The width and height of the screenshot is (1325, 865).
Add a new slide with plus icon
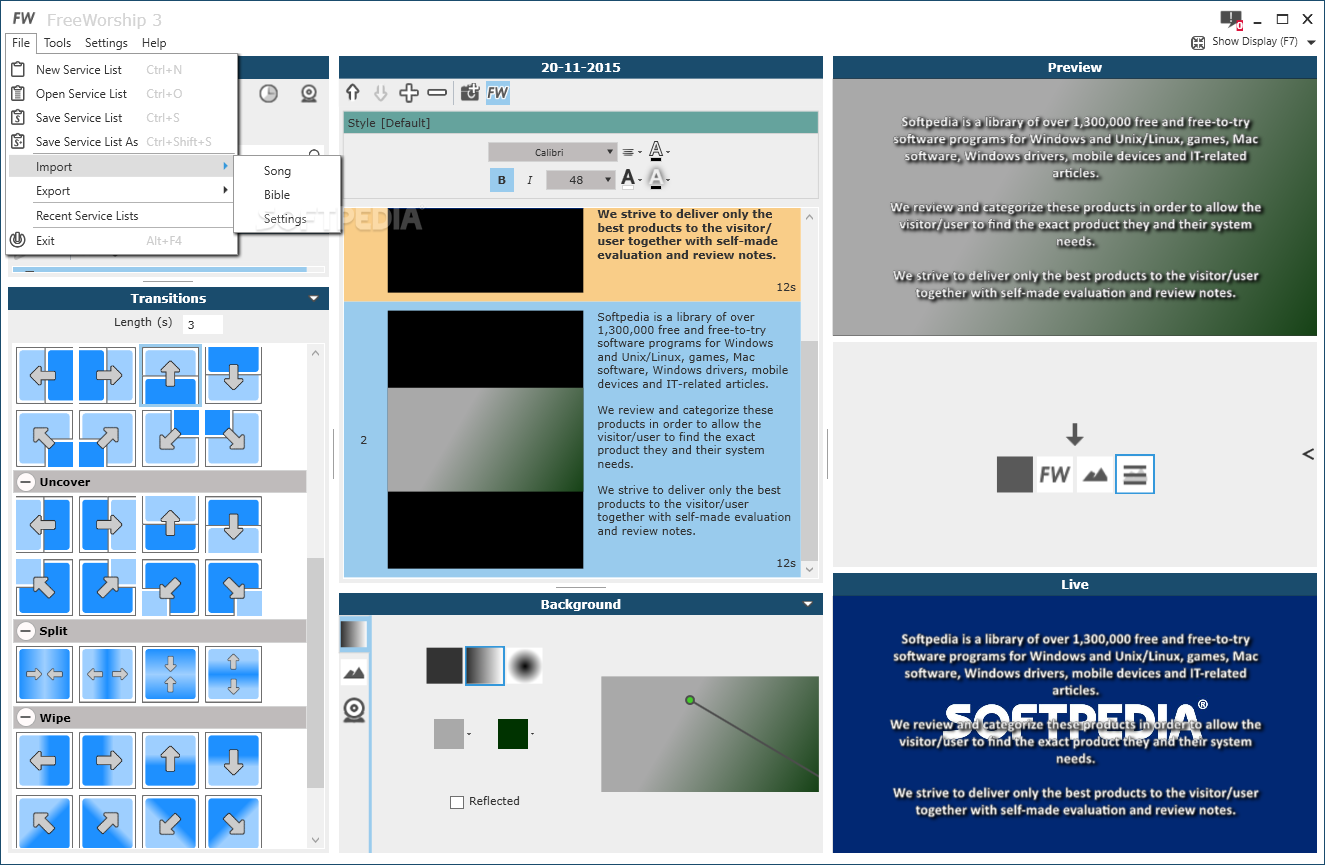[x=408, y=93]
